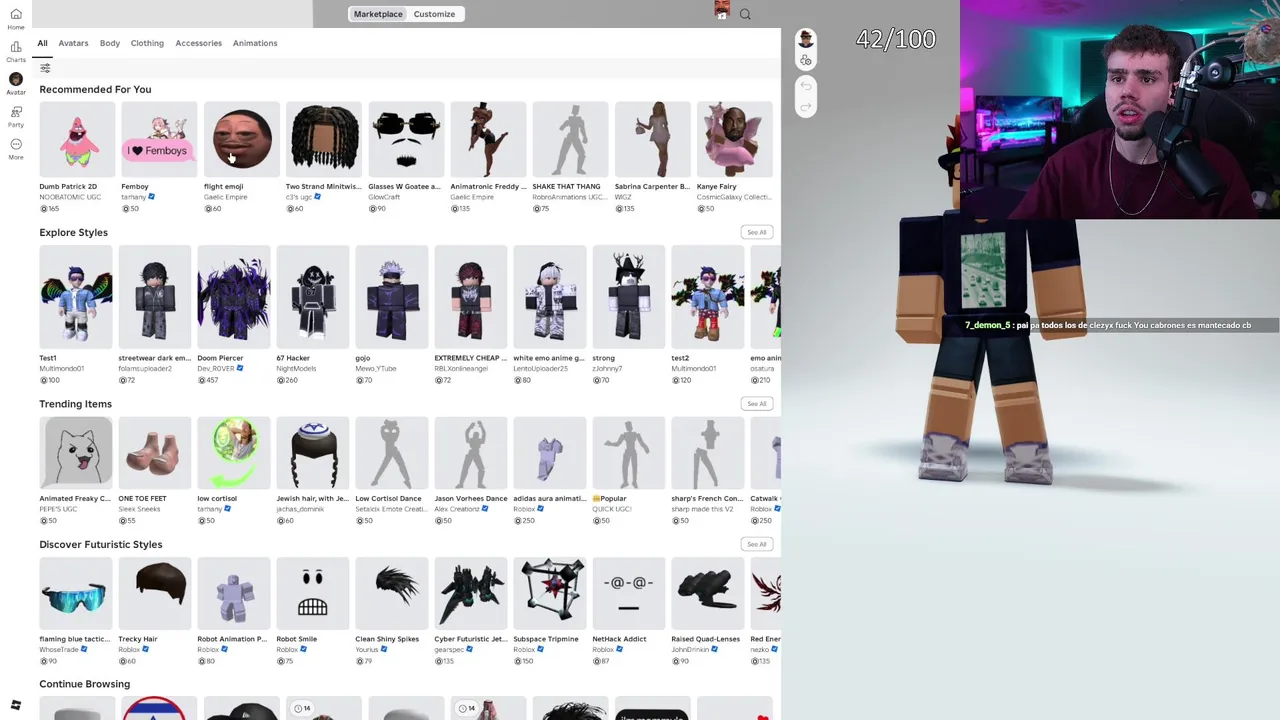The height and width of the screenshot is (720, 1280).
Task: Open the 67 Hacker style
Action: pos(313,297)
